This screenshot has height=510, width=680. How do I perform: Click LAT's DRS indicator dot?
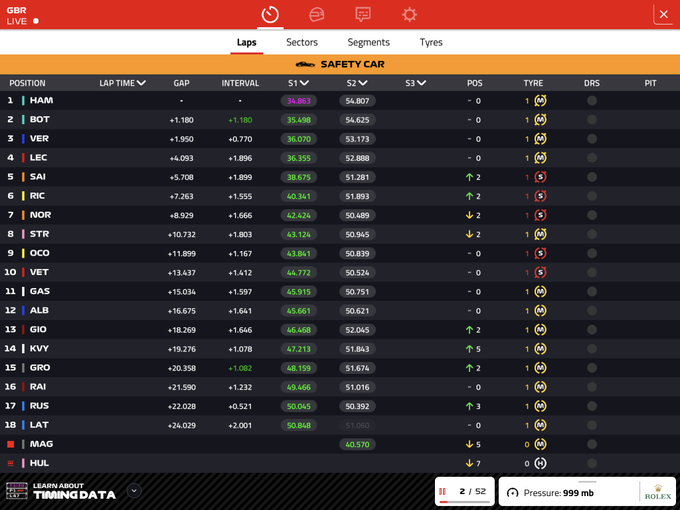(x=592, y=425)
